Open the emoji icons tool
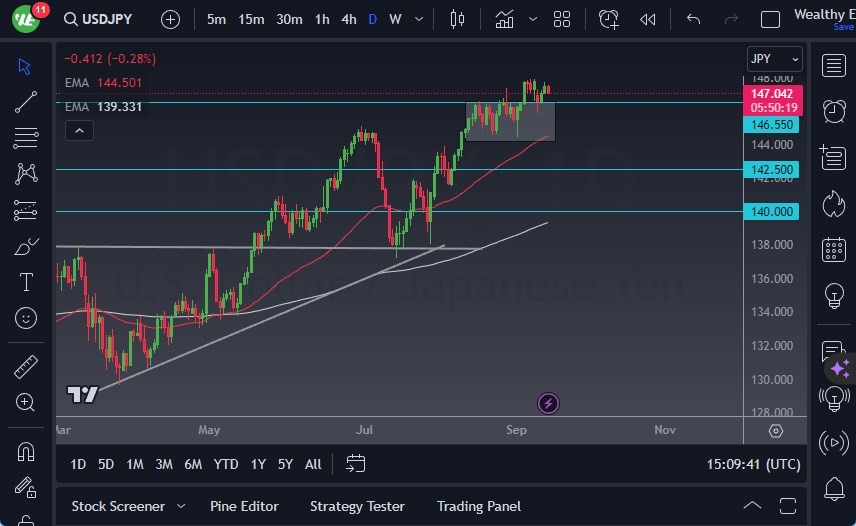Image resolution: width=856 pixels, height=526 pixels. pyautogui.click(x=26, y=319)
